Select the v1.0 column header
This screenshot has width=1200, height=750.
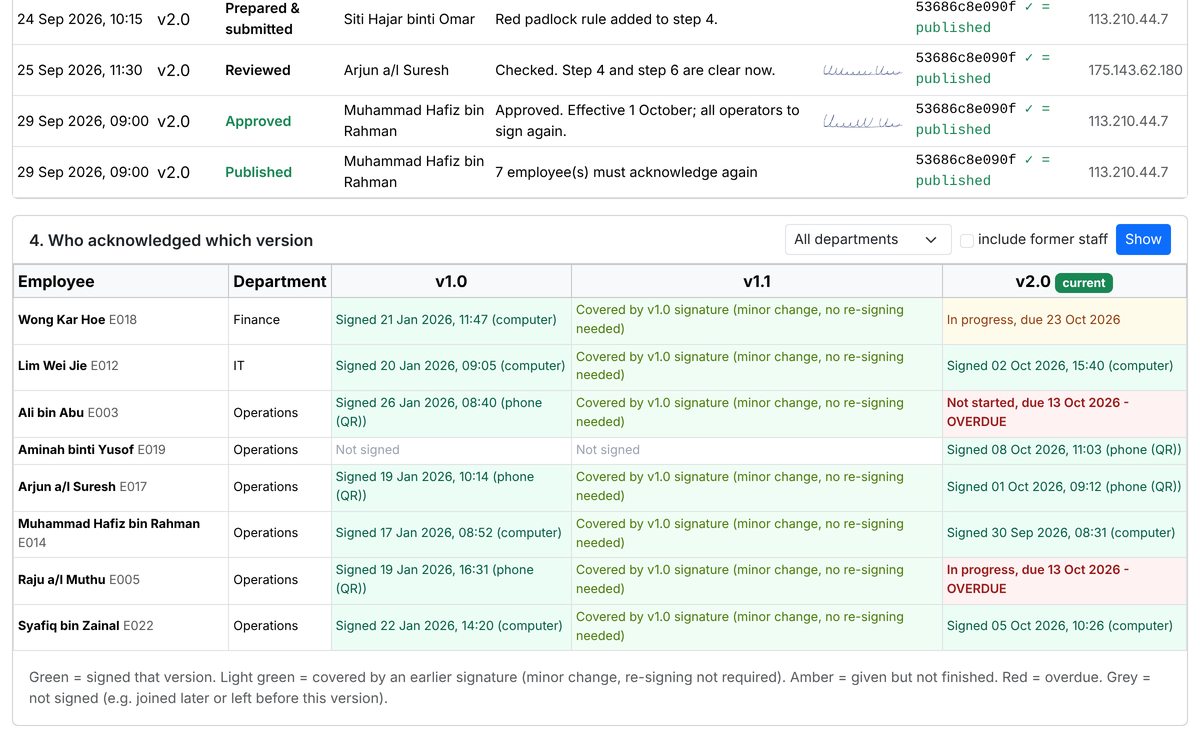[x=451, y=282]
